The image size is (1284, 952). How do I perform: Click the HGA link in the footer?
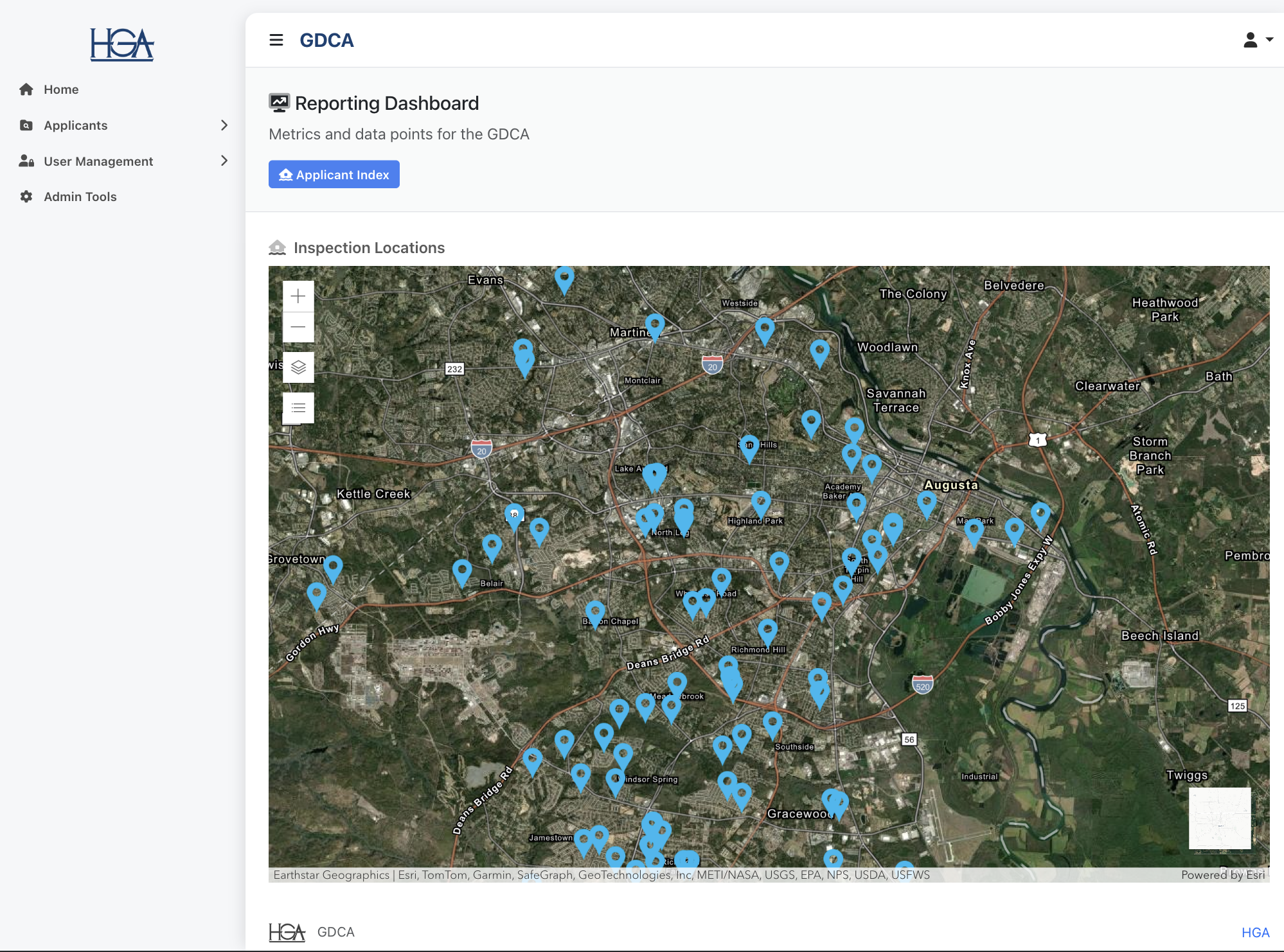click(x=1256, y=933)
